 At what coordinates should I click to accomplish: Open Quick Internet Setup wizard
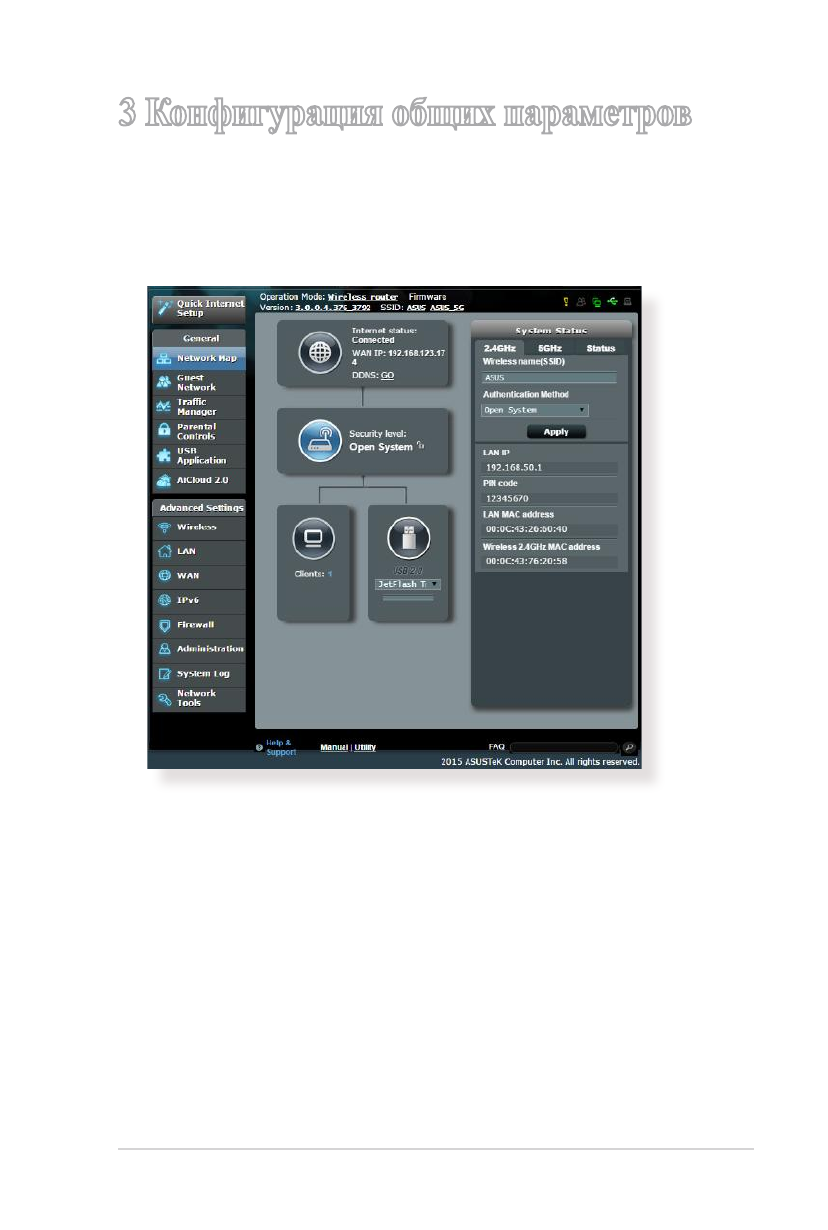point(198,308)
